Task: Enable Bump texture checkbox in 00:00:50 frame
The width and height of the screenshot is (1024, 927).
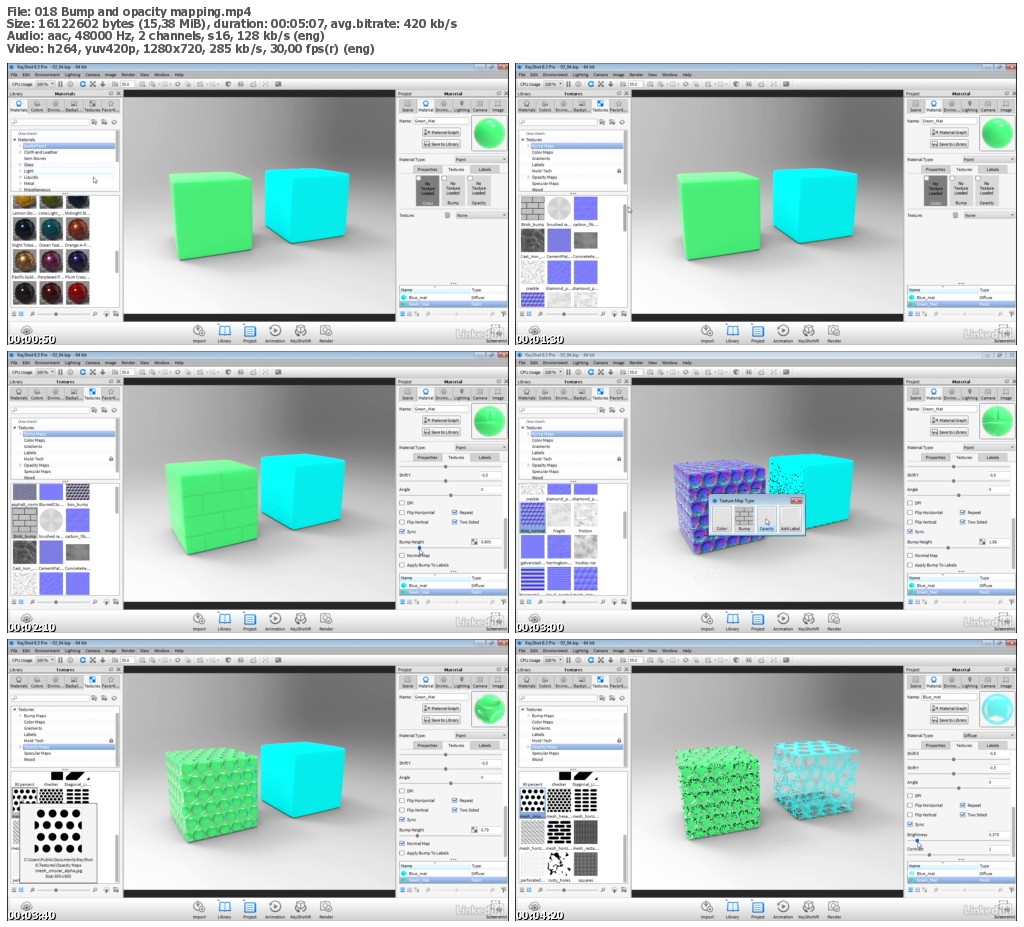Action: tap(444, 178)
